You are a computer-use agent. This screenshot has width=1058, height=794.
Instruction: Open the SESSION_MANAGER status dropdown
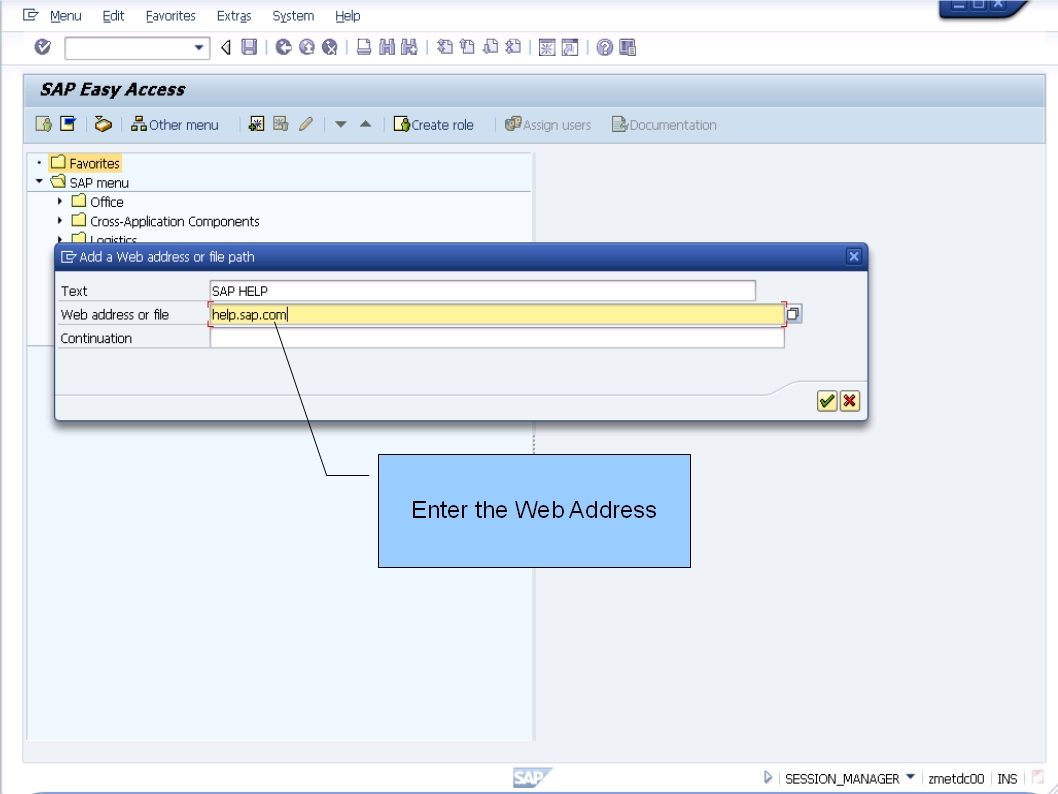910,778
